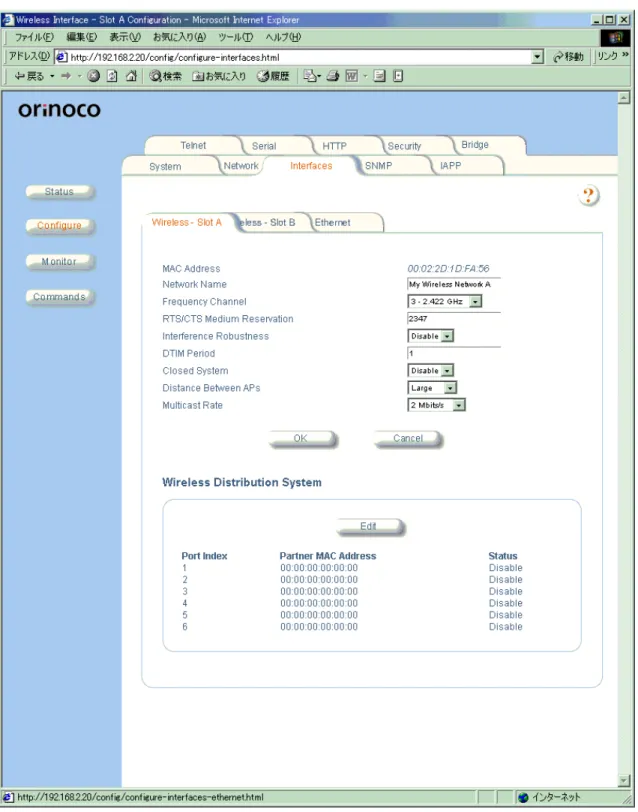Open the Back button history dropdown arrow
Image resolution: width=638 pixels, height=812 pixels.
(x=52, y=77)
